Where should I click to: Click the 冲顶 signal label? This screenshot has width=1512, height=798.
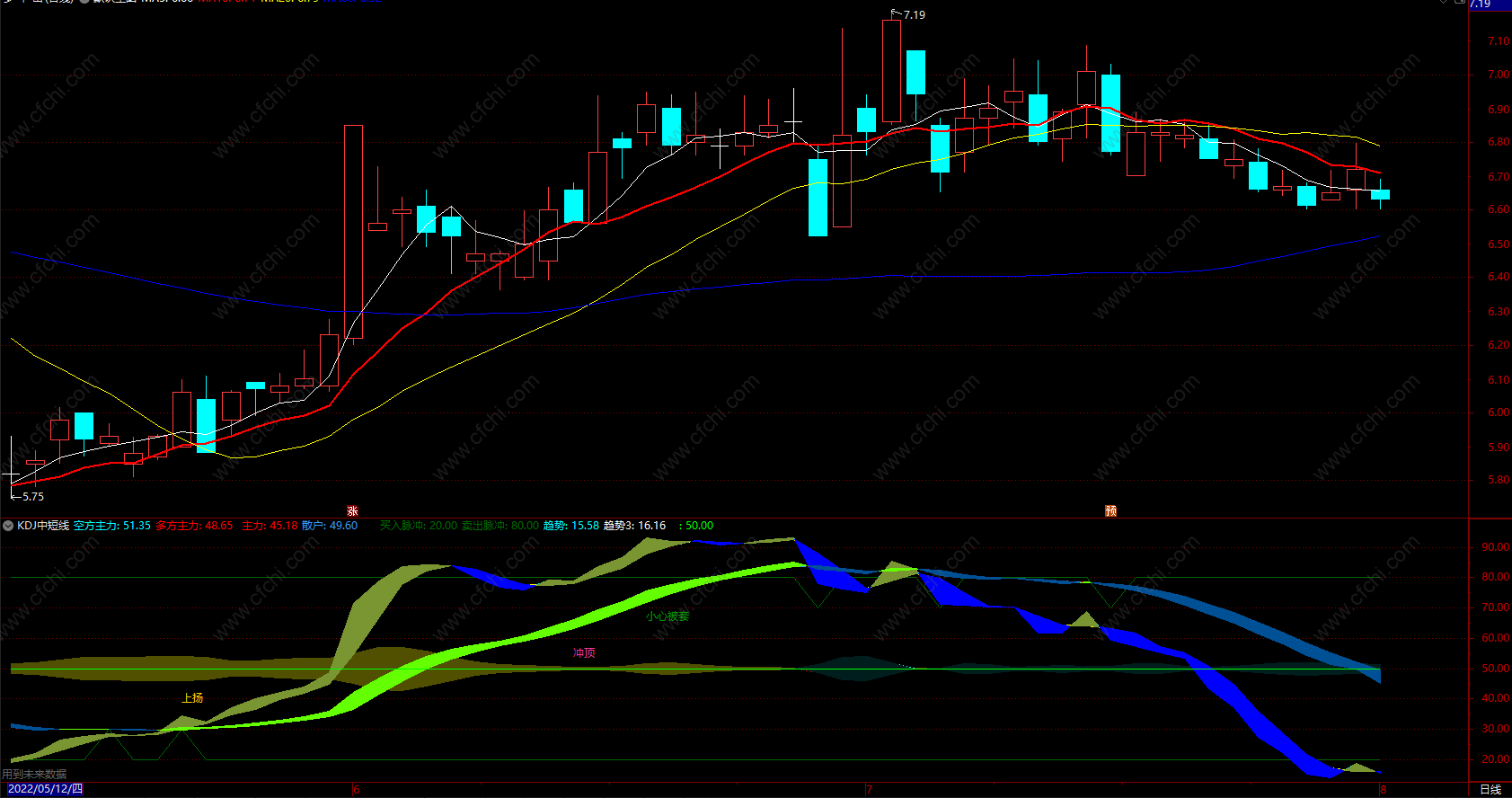coord(584,653)
